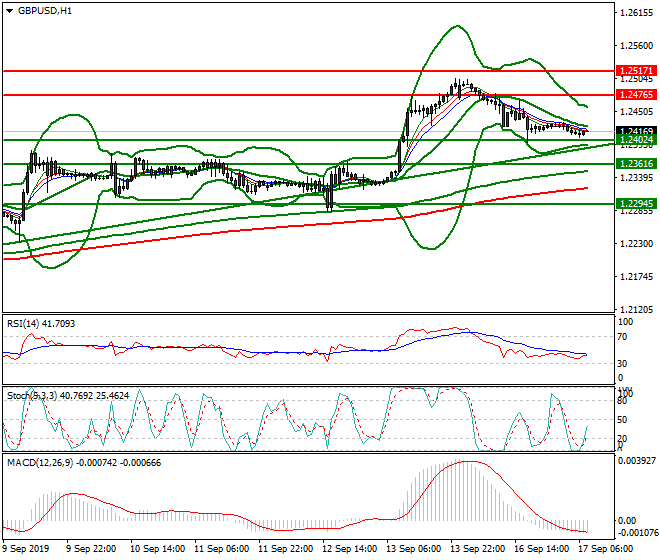Select the green 1.22945 support label
Image resolution: width=660 pixels, height=560 pixels.
[636, 204]
